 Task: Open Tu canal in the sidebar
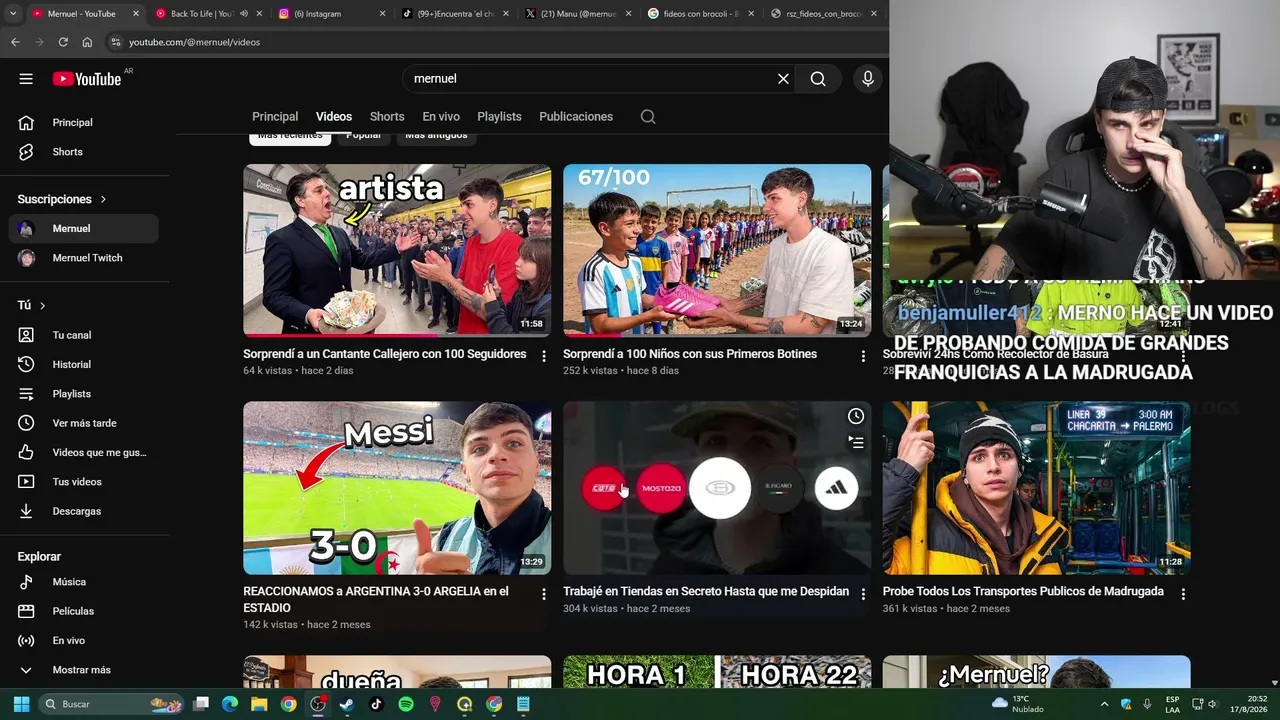click(x=85, y=335)
